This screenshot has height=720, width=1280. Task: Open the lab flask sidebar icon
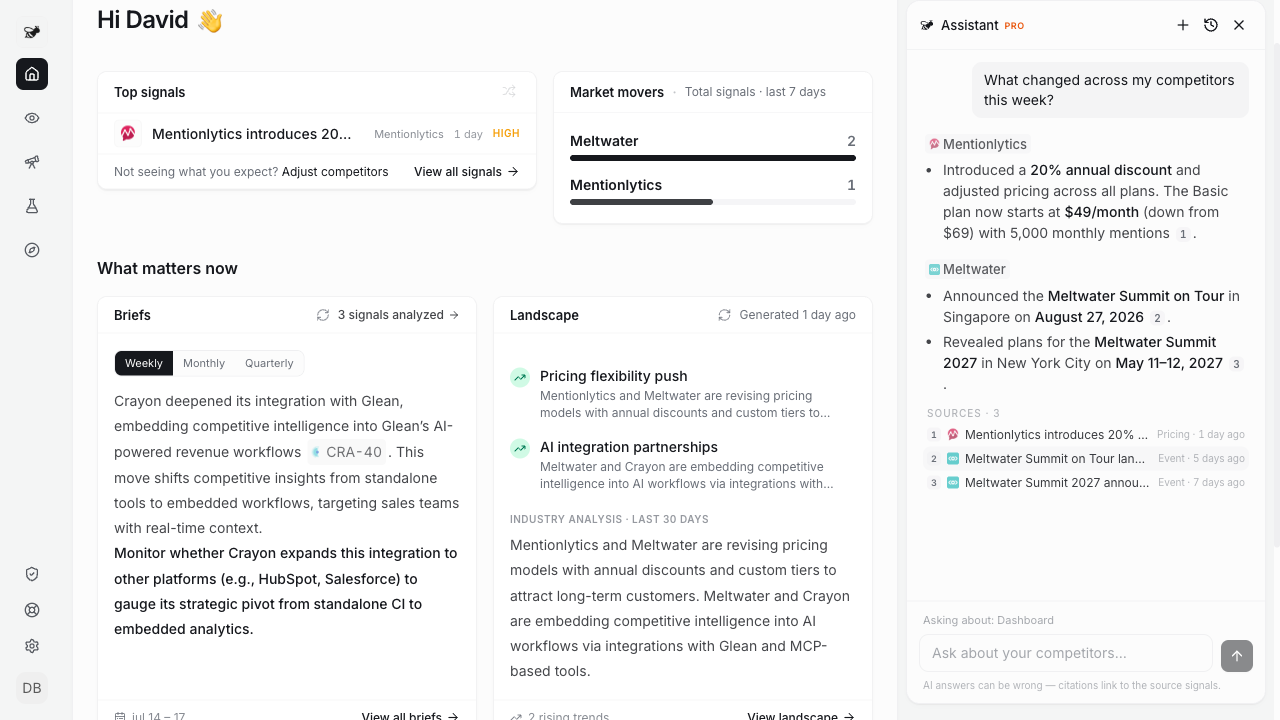point(32,206)
